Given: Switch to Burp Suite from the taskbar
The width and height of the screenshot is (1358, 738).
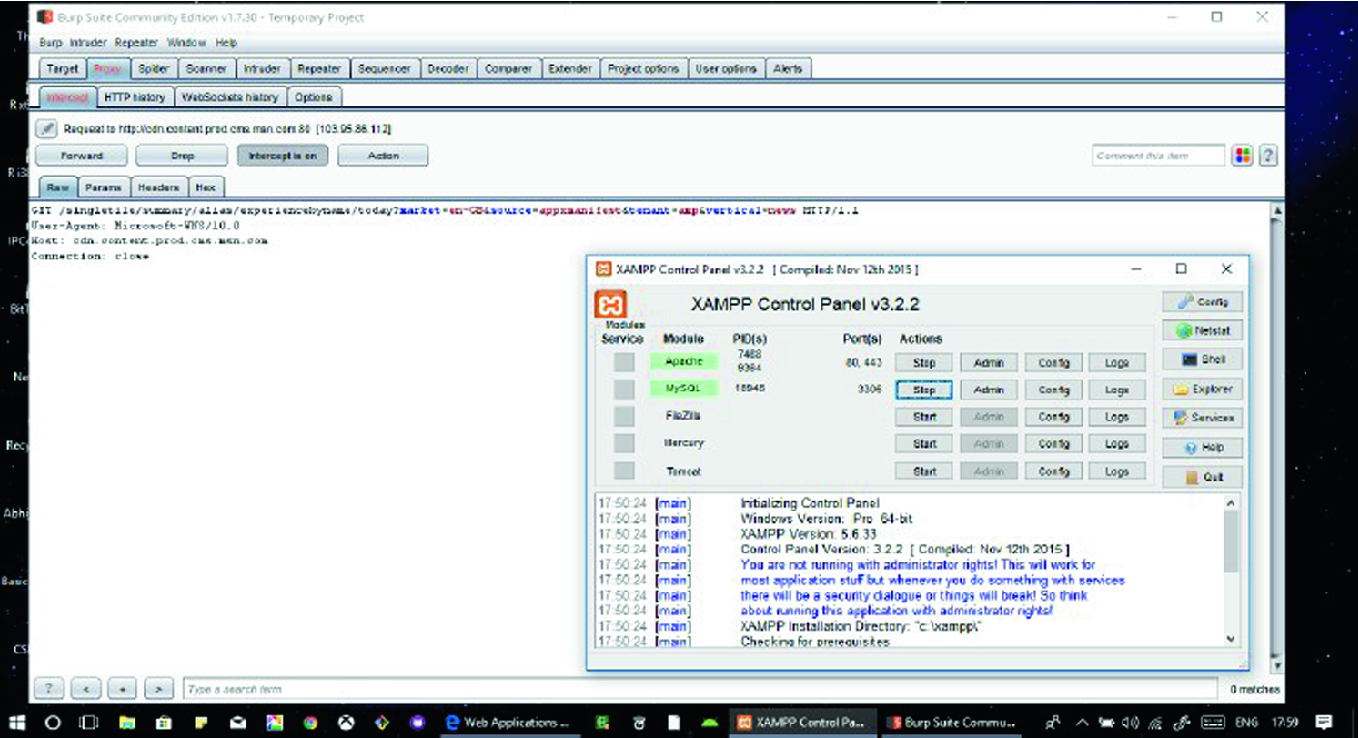Looking at the screenshot, I should (952, 721).
